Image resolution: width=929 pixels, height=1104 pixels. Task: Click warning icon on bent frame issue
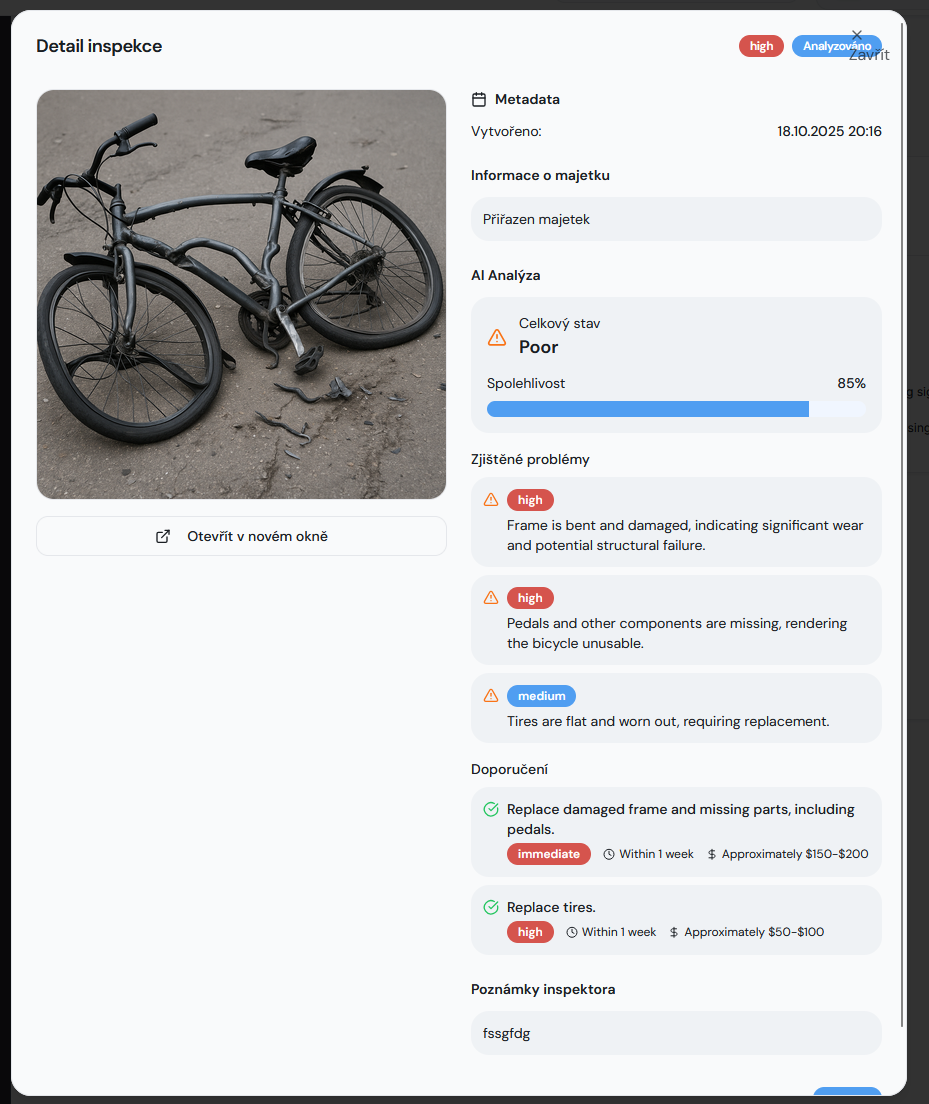pyautogui.click(x=491, y=500)
